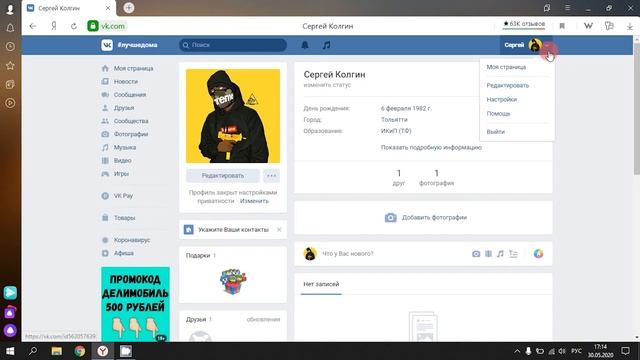Screen dimensions: 640x360
Task: Attach music to new post
Action: 500,254
